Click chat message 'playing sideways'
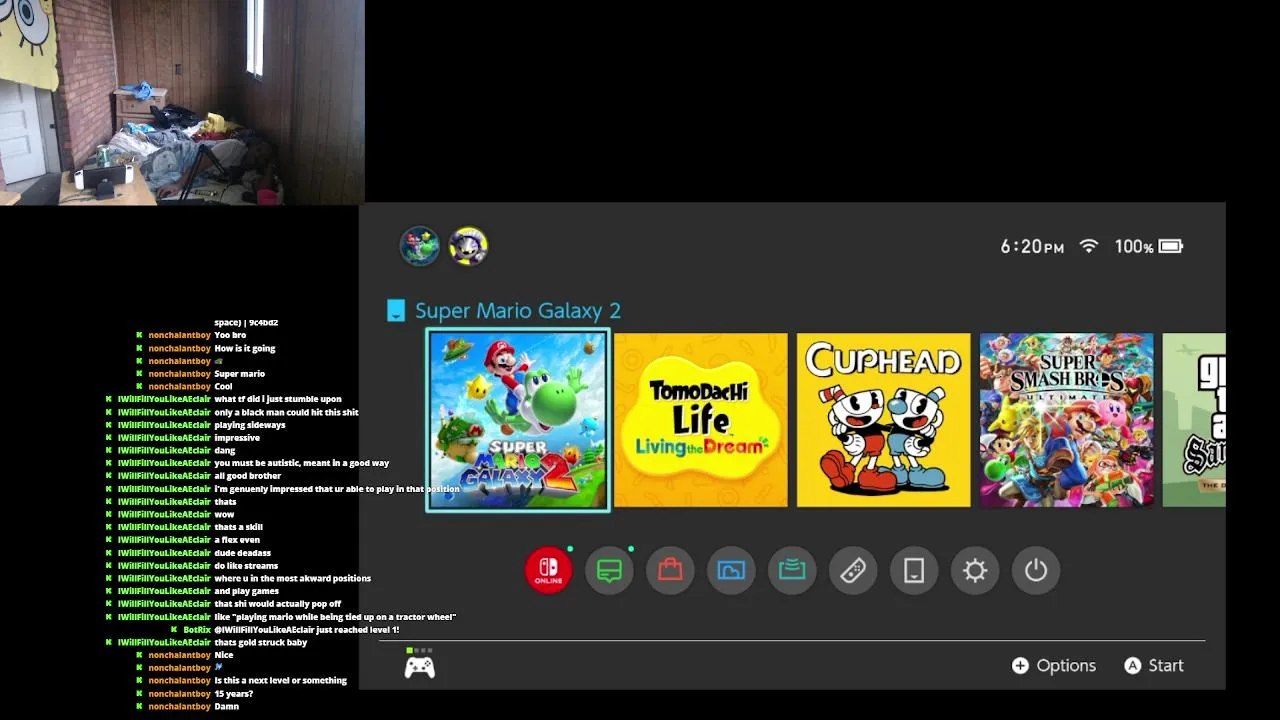The height and width of the screenshot is (720, 1280). pos(250,425)
